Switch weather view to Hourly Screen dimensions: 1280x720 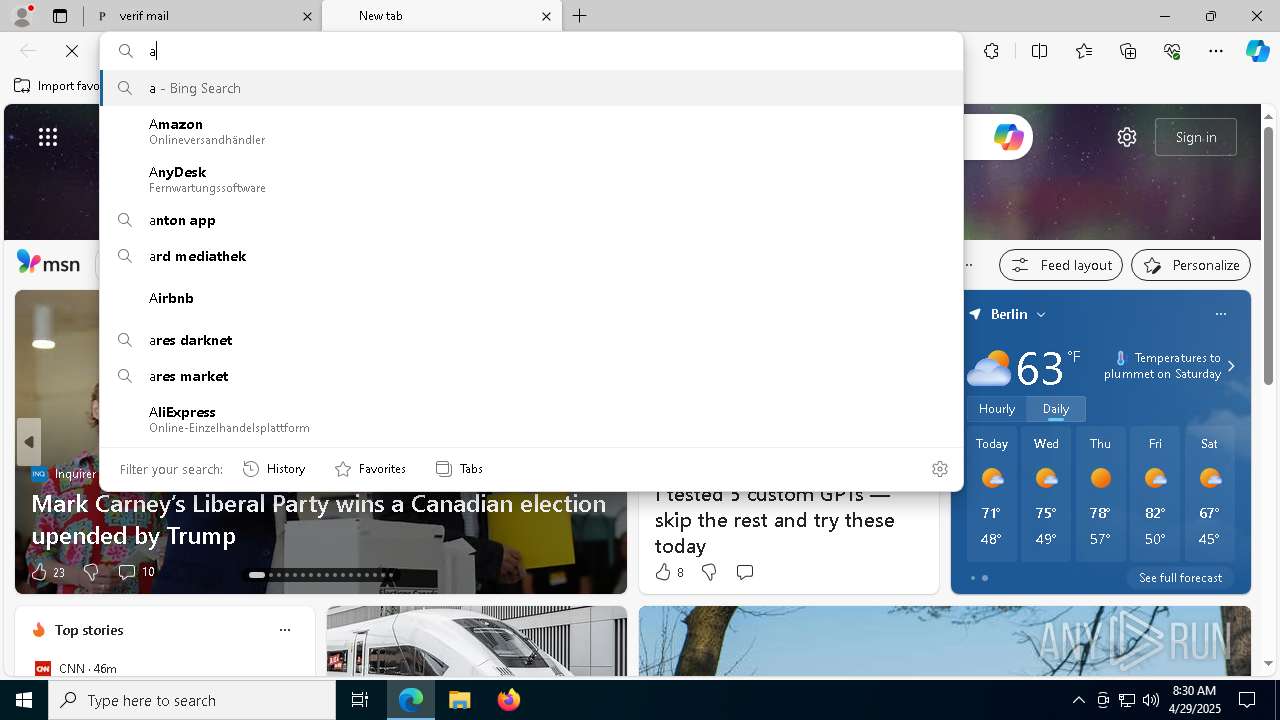(997, 409)
